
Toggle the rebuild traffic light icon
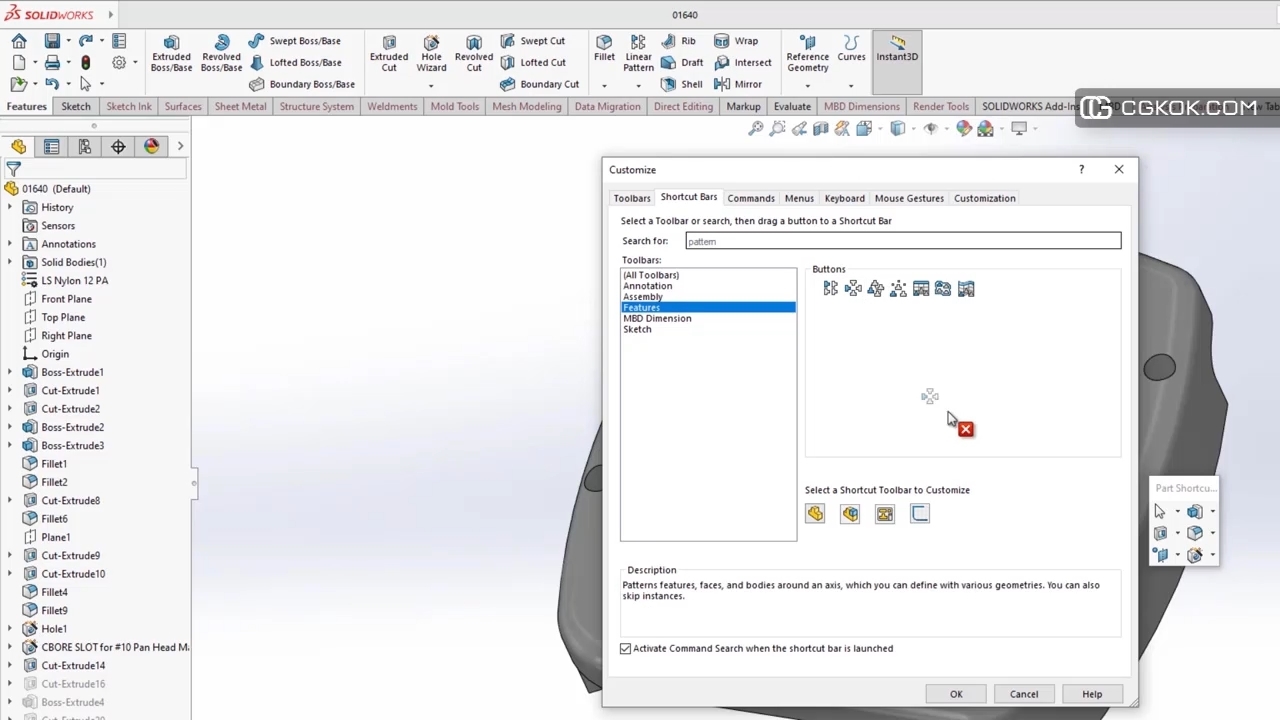(x=85, y=62)
